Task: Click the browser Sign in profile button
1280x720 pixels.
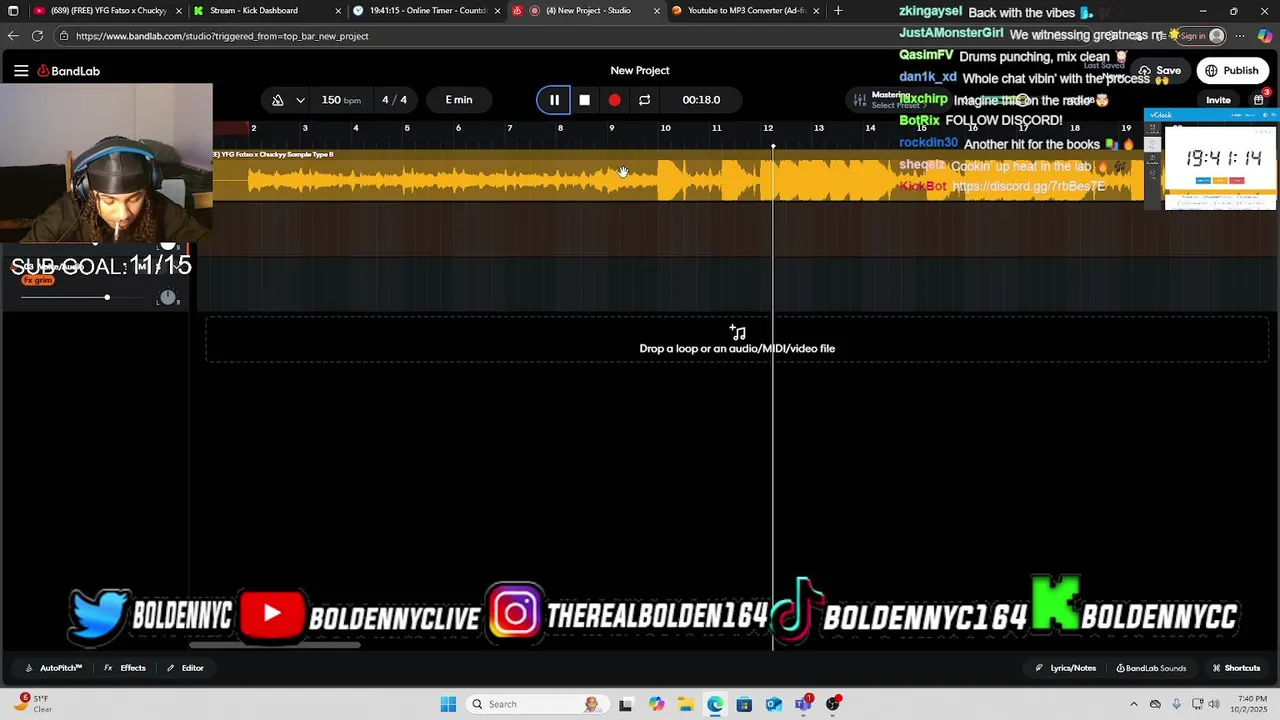Action: coord(1202,36)
